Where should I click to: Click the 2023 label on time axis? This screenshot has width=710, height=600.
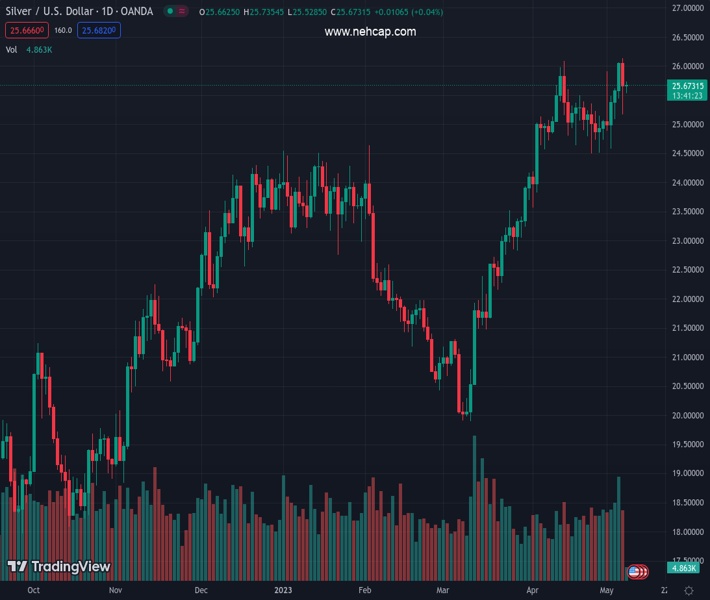[x=284, y=591]
